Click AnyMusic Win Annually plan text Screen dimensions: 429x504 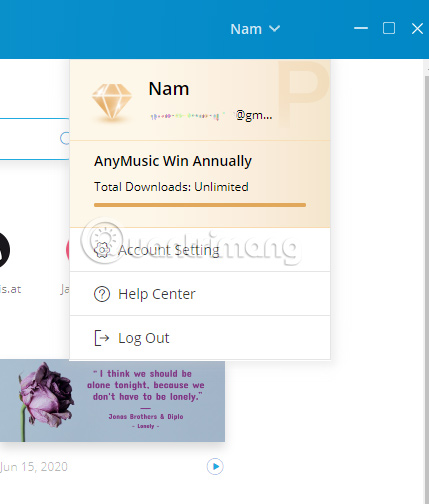173,161
